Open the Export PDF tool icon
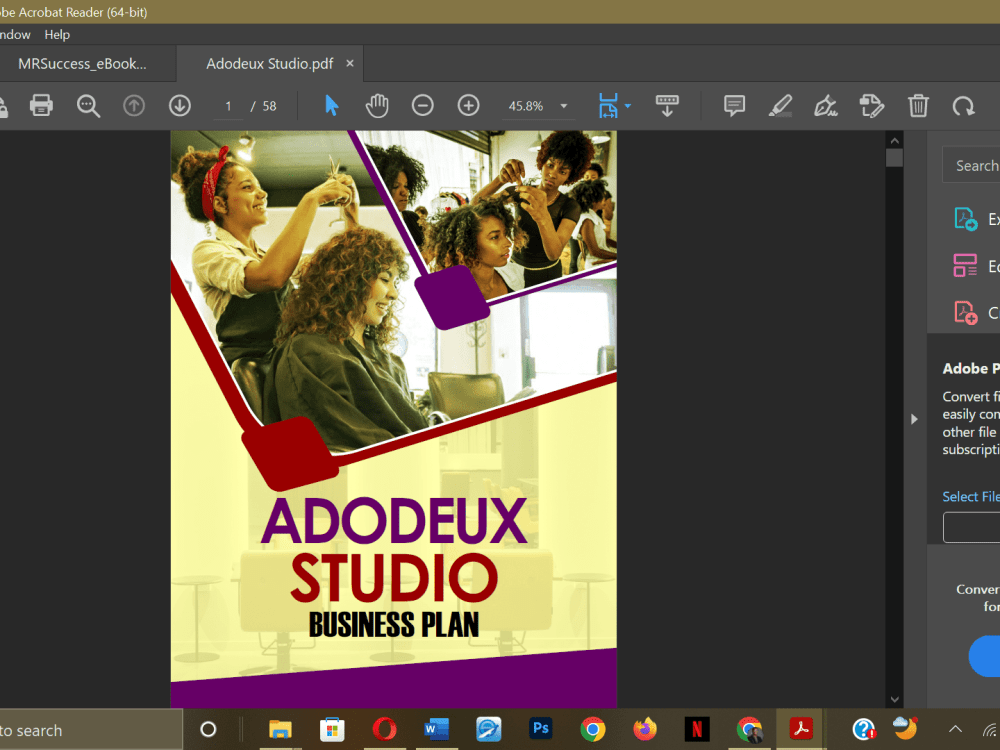 point(965,219)
